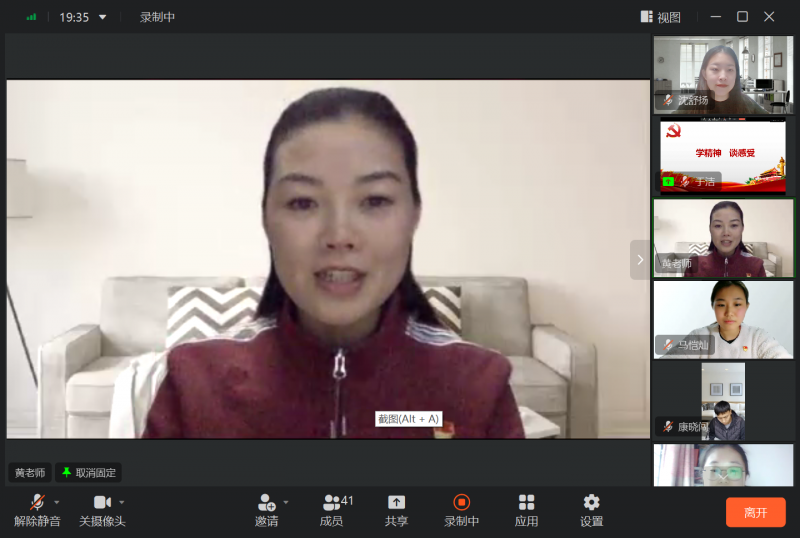The image size is (800, 538).
Task: Open dropdown arrow next to 邀请
Action: tap(286, 502)
